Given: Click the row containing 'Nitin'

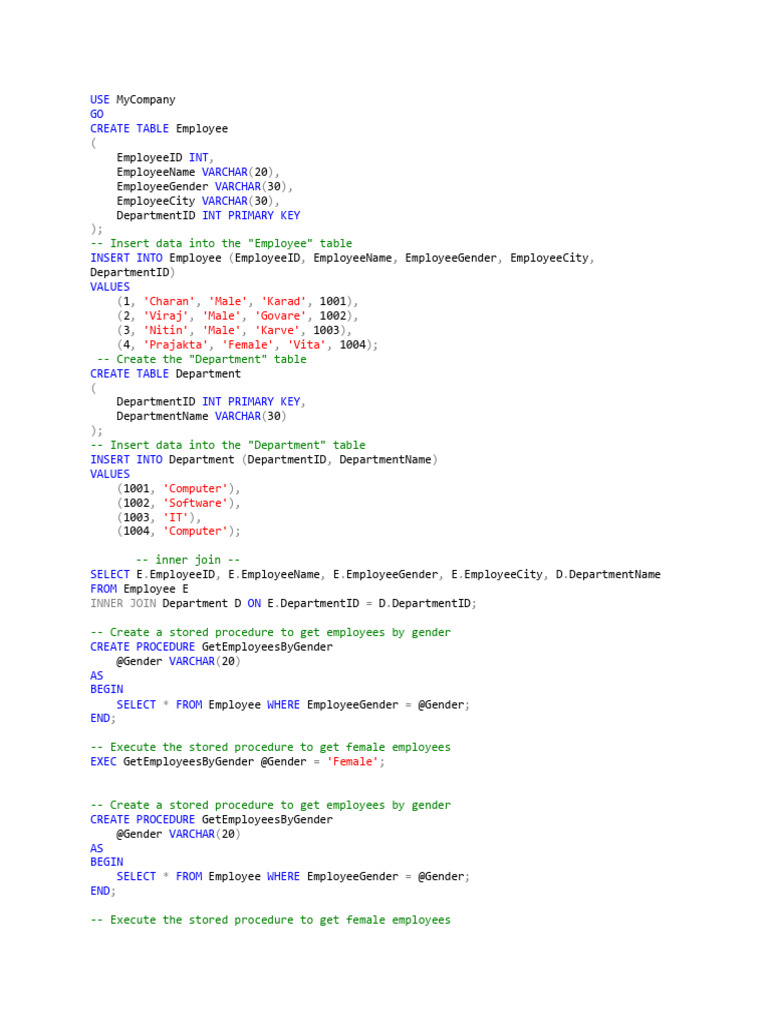Looking at the screenshot, I should 234,330.
